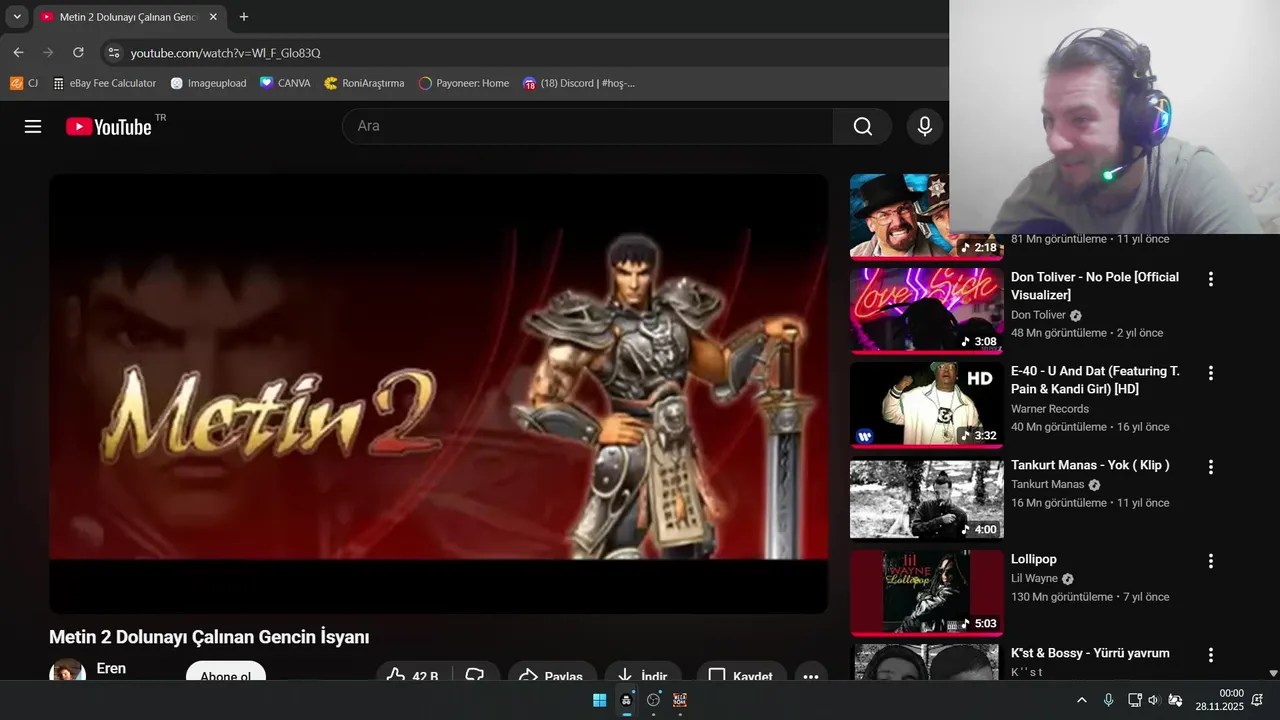Click the scrollbar down arrow
This screenshot has height=720, width=1280.
[x=1273, y=673]
